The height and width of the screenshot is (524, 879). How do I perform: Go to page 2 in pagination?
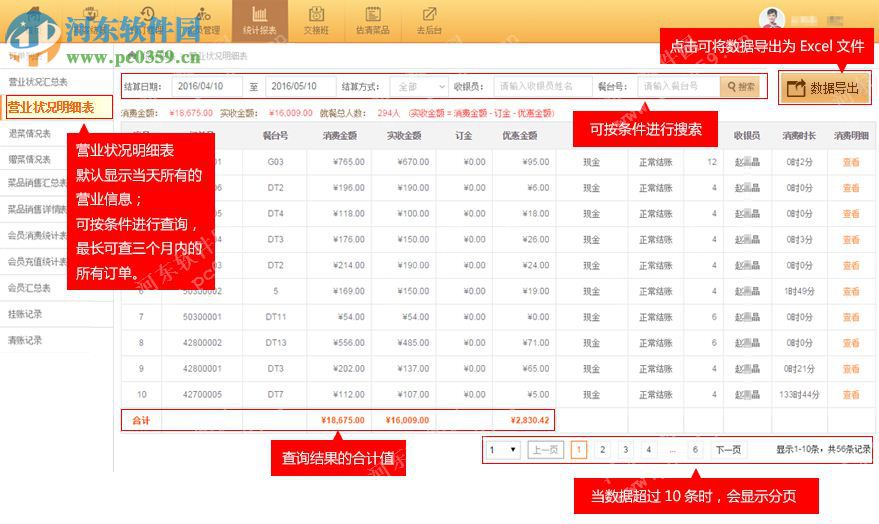(603, 449)
